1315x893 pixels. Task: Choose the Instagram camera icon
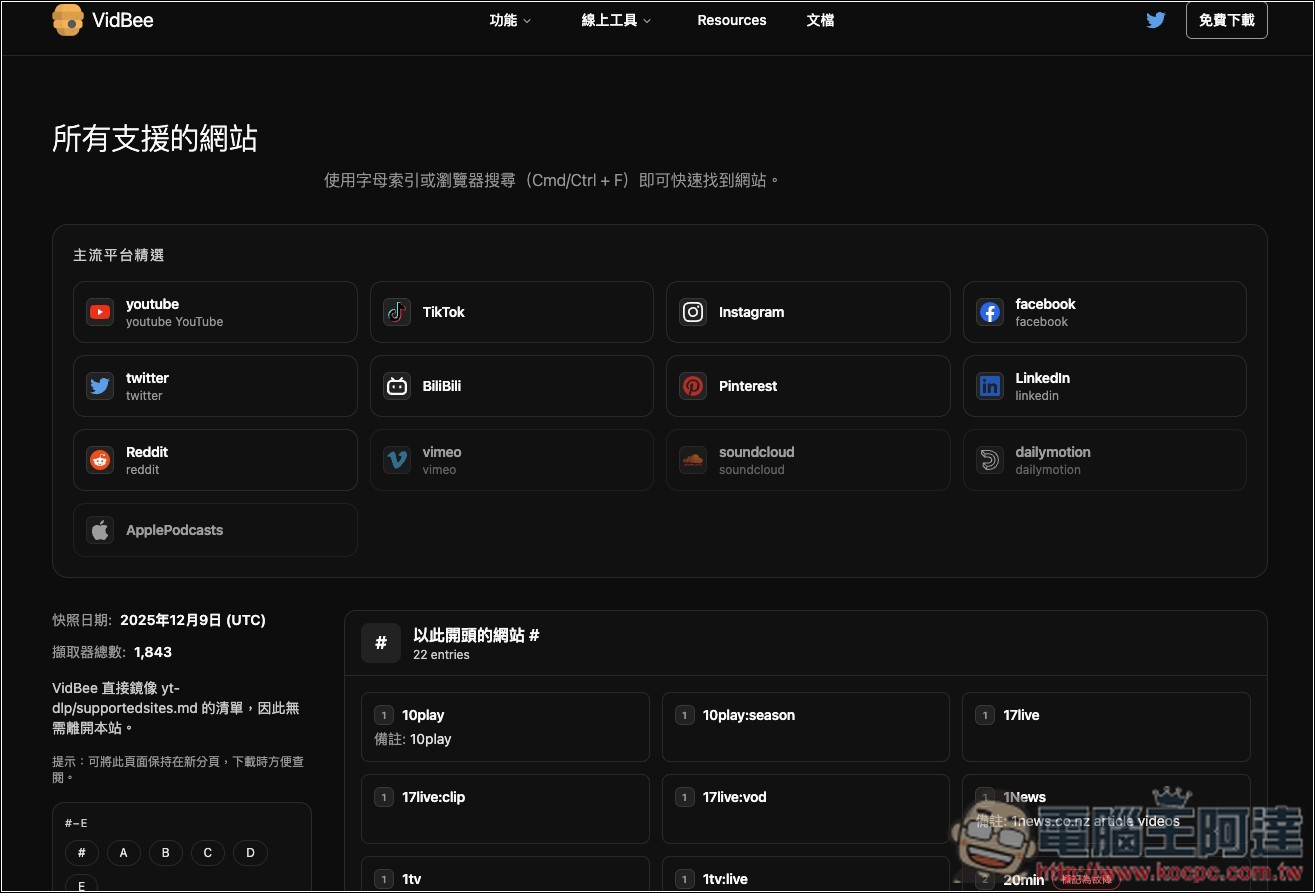[x=693, y=312]
